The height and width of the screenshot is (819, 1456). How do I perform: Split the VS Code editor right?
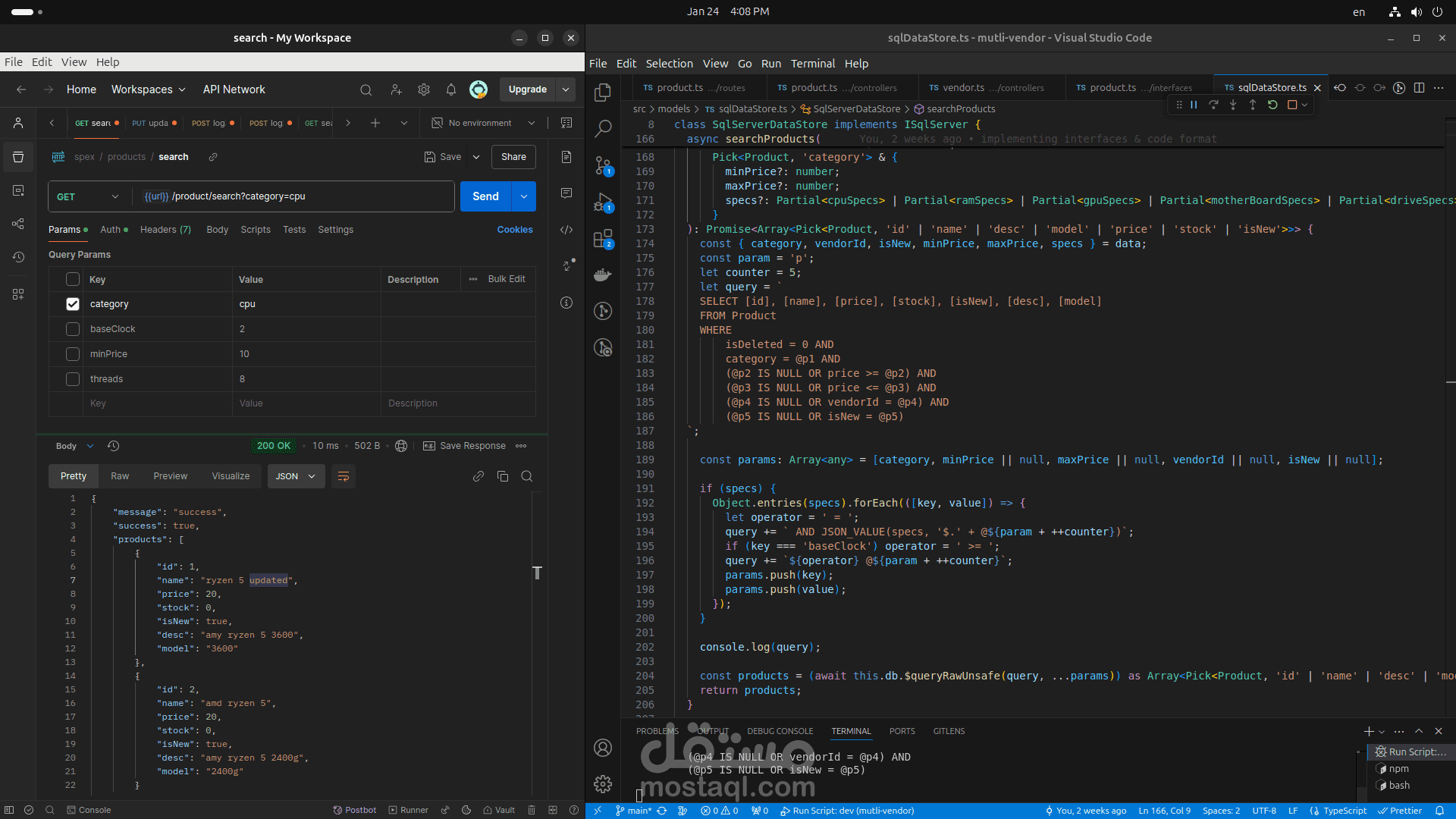coord(1419,88)
